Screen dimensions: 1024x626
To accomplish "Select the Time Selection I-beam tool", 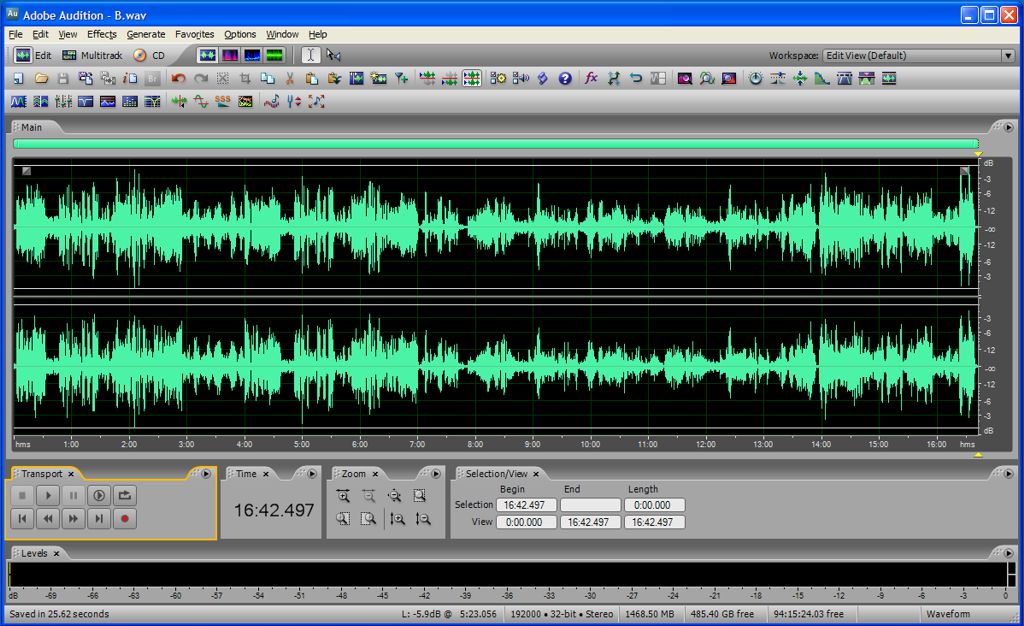I will [x=311, y=56].
